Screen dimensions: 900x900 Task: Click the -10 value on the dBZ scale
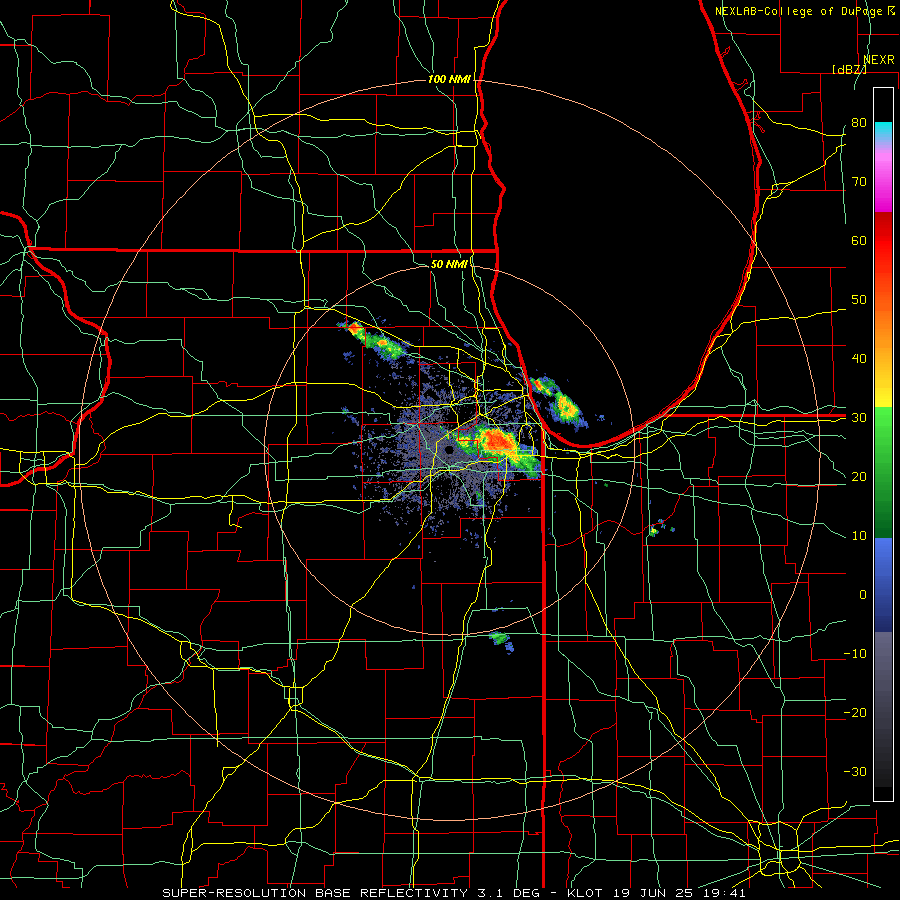855,654
